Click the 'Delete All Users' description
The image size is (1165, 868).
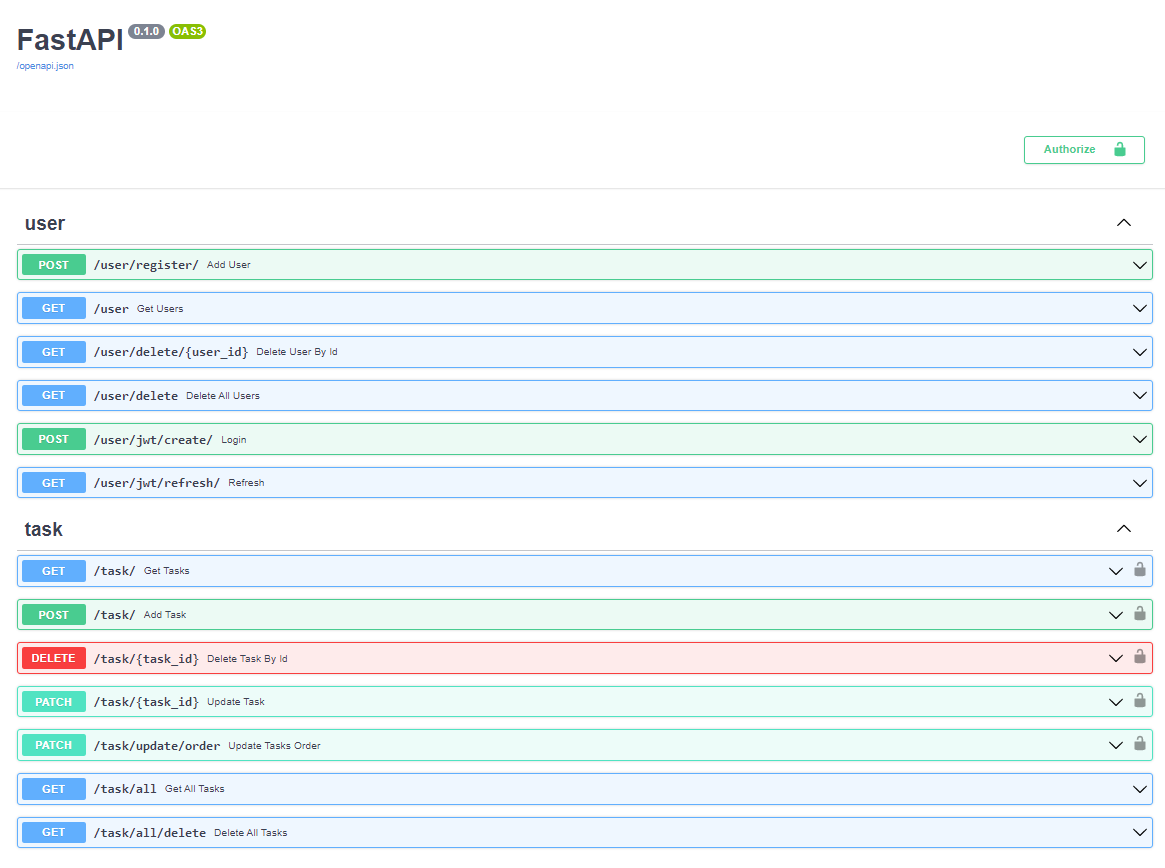223,395
